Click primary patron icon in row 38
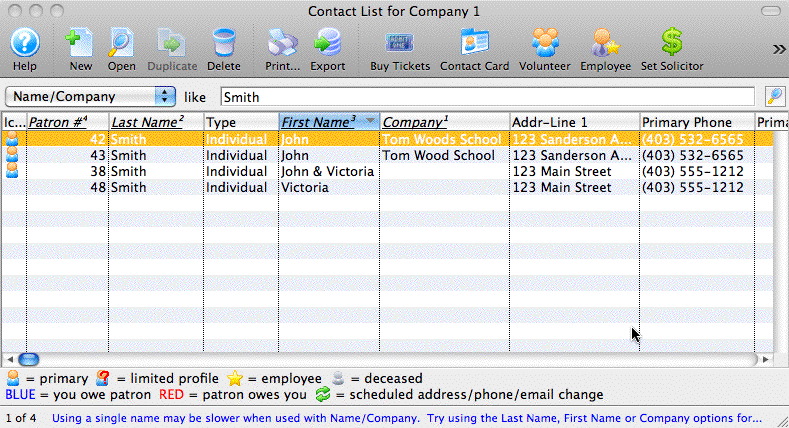This screenshot has width=789, height=428. [x=12, y=171]
